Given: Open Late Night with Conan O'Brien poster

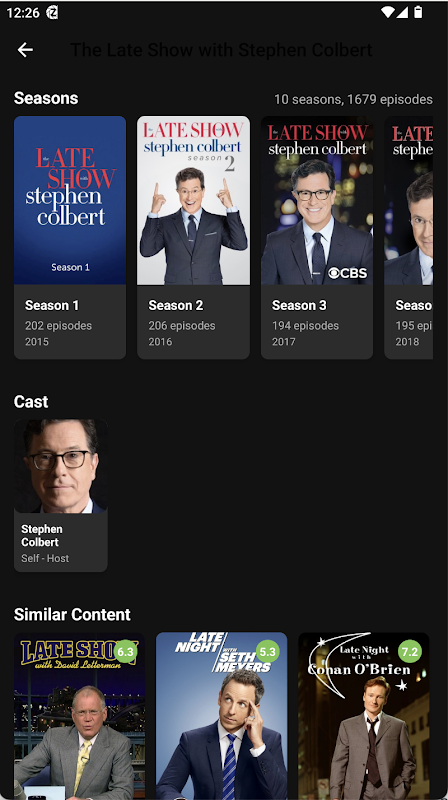Looking at the screenshot, I should pyautogui.click(x=363, y=716).
